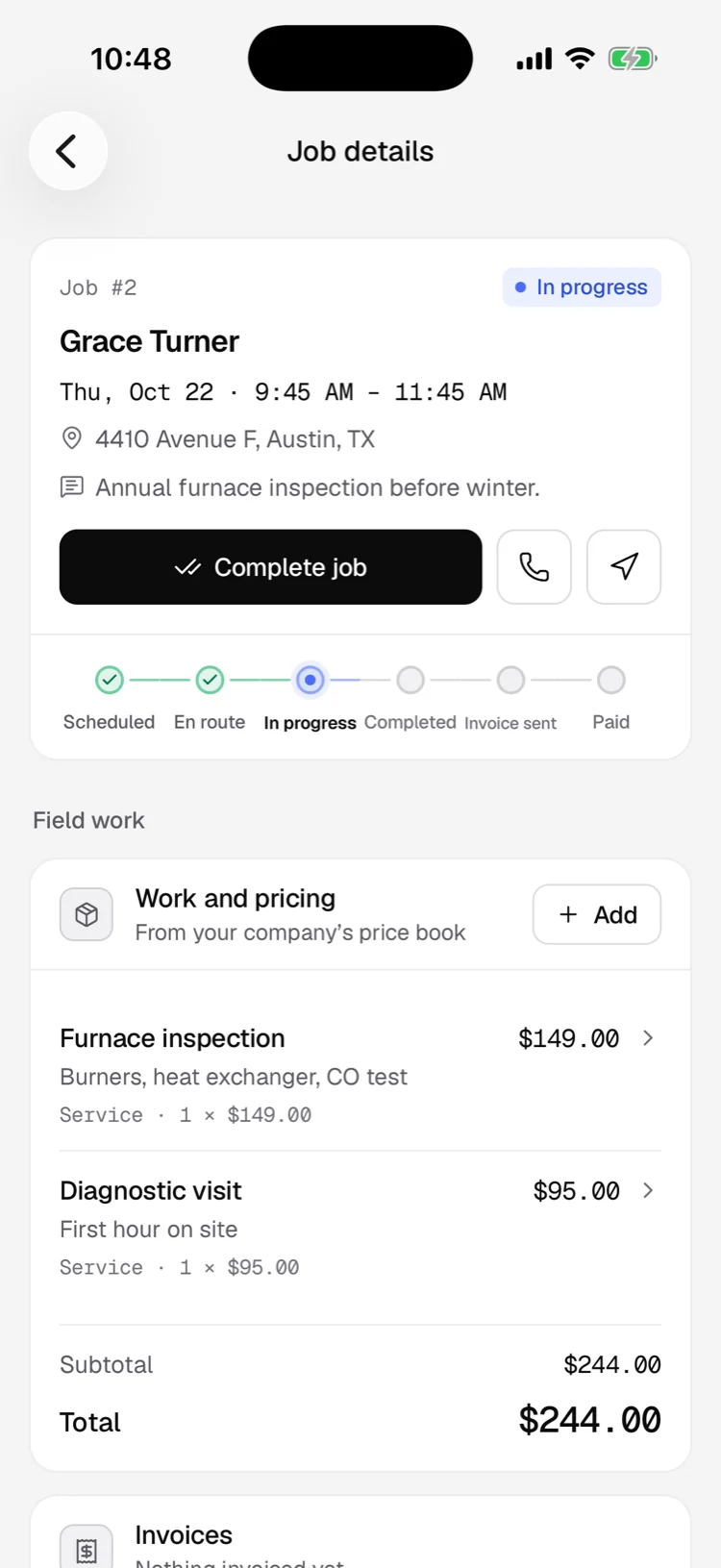Tap the cellular signal bars icon
721x1568 pixels.
pos(535,60)
